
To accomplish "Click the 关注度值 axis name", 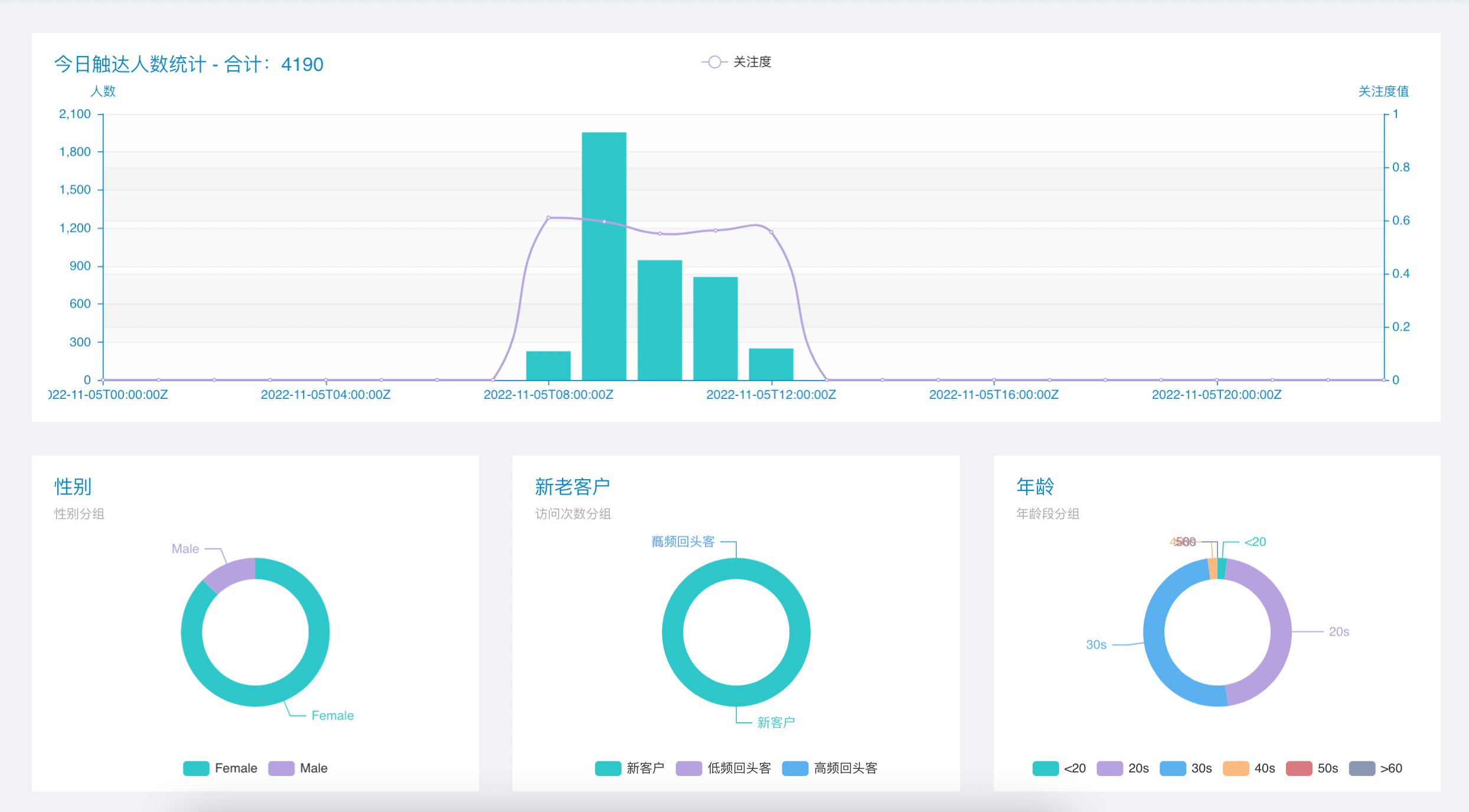I will (1383, 91).
